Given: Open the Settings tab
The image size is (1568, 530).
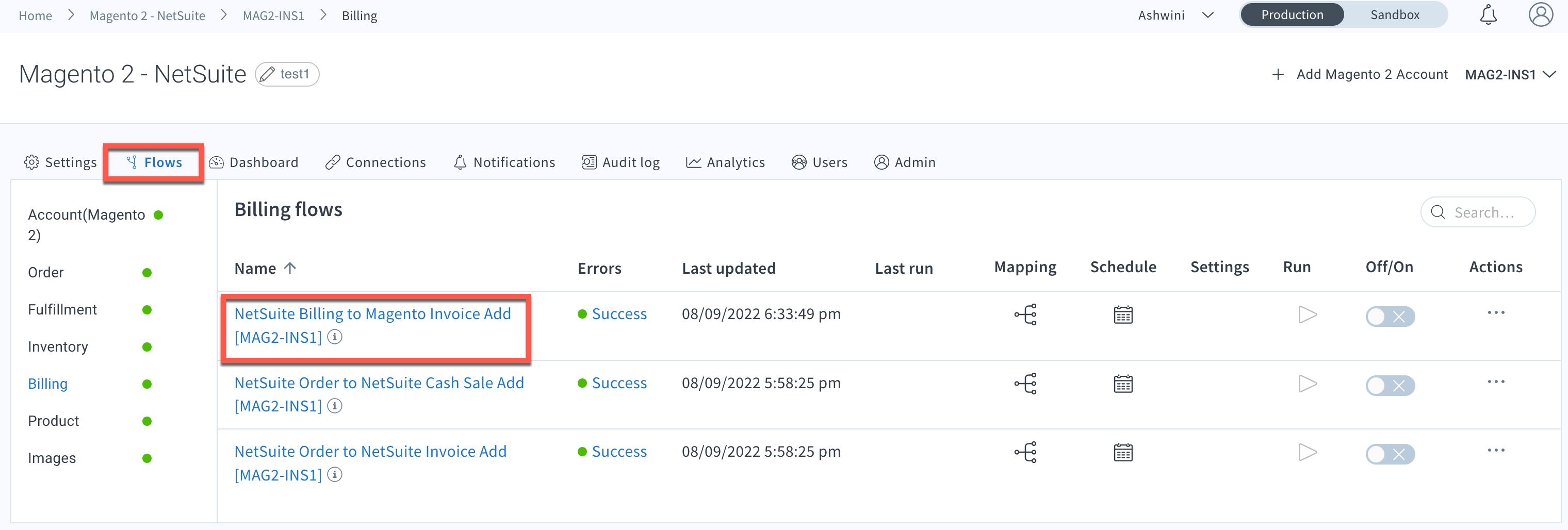Looking at the screenshot, I should click(x=60, y=162).
